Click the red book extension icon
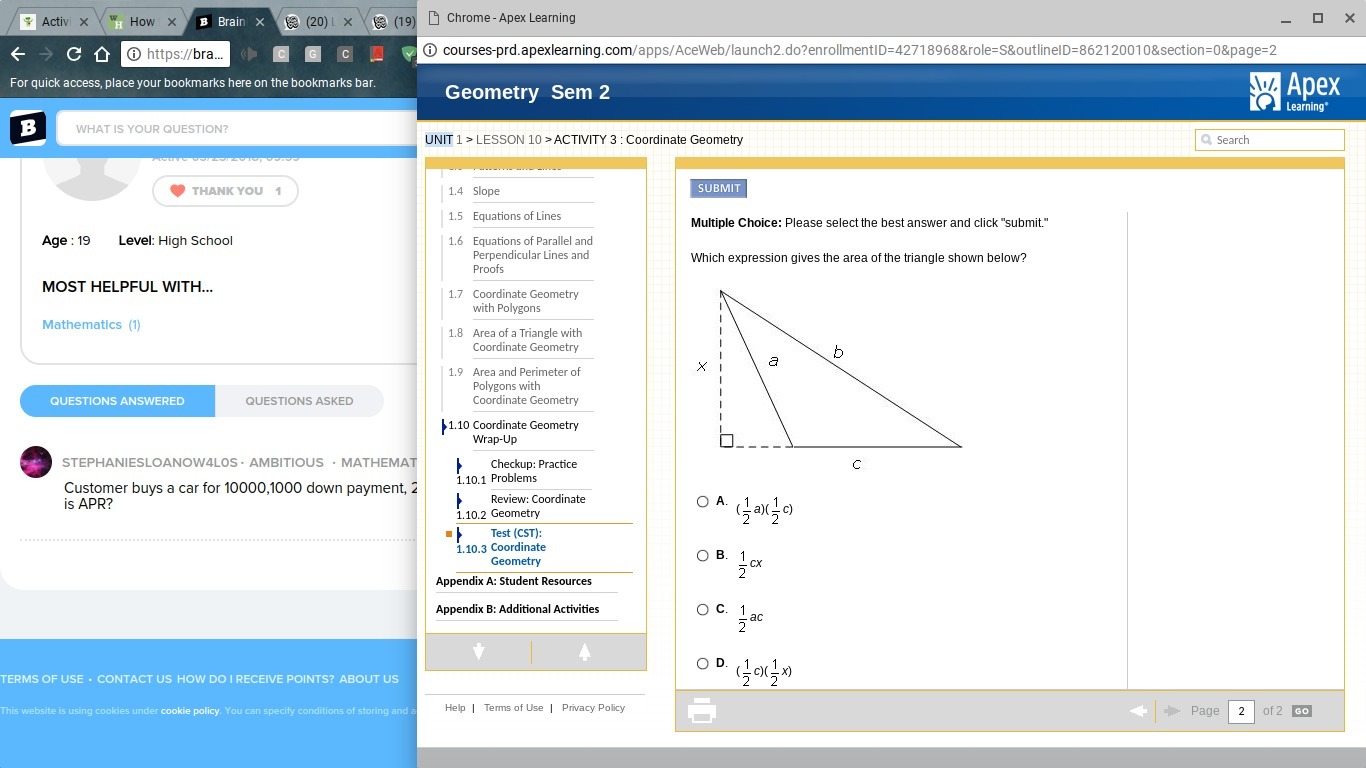 point(377,54)
